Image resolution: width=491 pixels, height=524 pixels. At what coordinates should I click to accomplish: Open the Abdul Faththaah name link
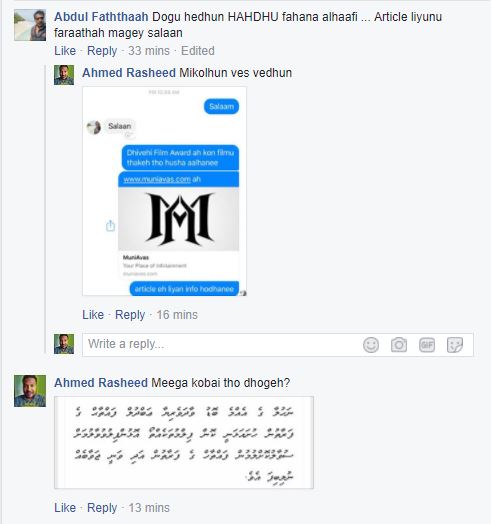pyautogui.click(x=101, y=17)
